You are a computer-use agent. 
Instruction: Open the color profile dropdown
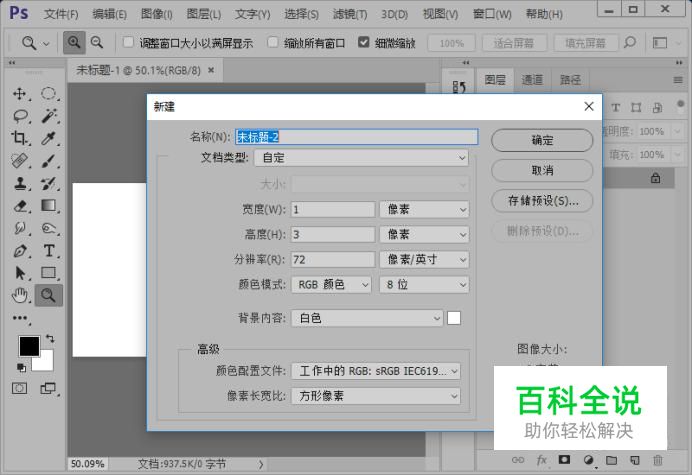376,371
